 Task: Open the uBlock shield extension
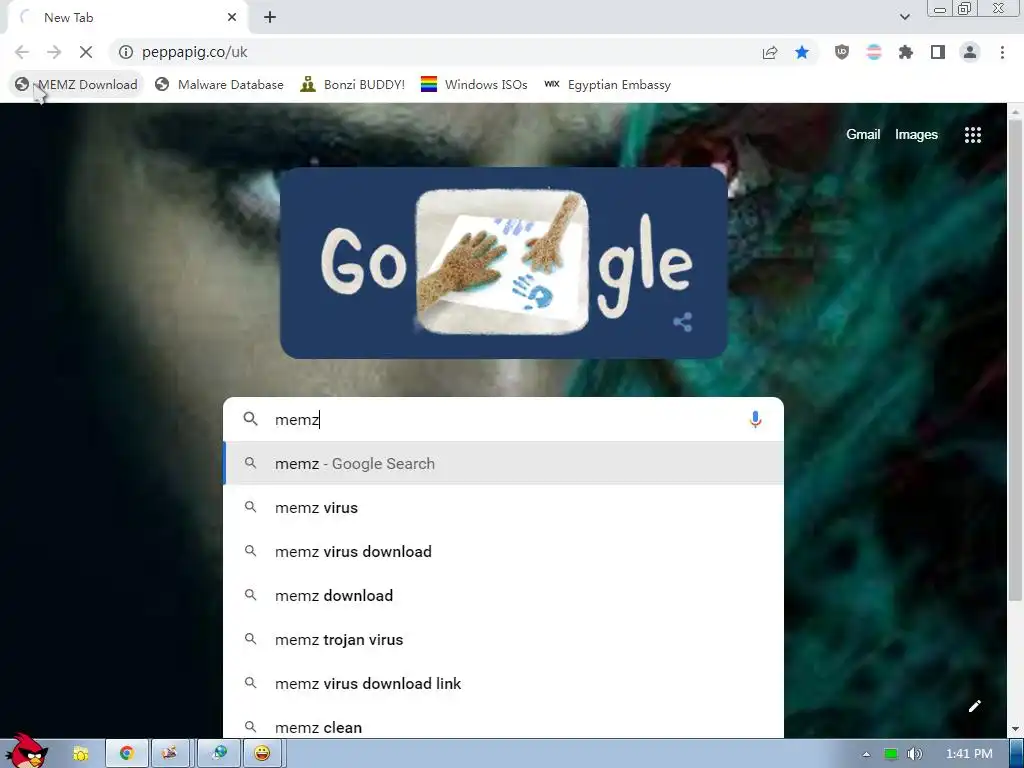pos(842,52)
